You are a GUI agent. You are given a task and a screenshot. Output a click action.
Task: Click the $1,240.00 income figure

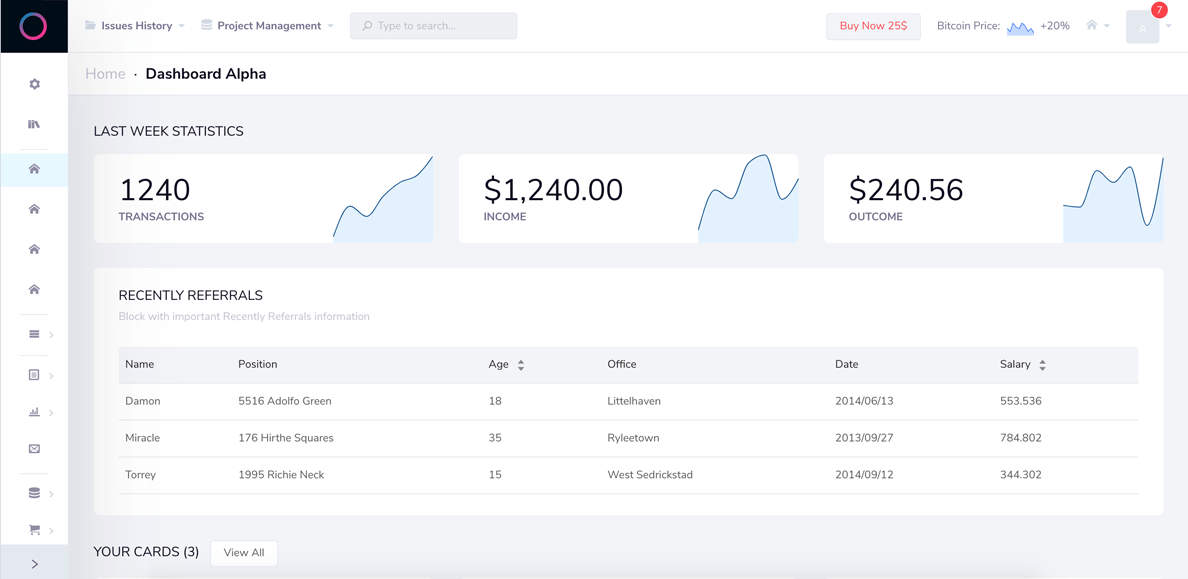tap(553, 189)
